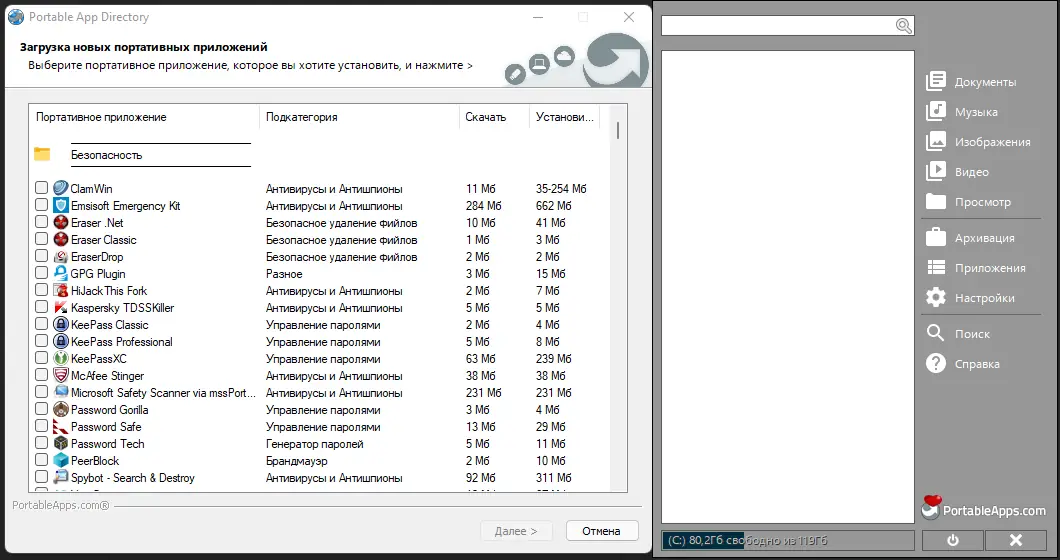This screenshot has width=1060, height=560.
Task: Click the Kaspersky TDSSKiller icon
Action: tap(61, 307)
